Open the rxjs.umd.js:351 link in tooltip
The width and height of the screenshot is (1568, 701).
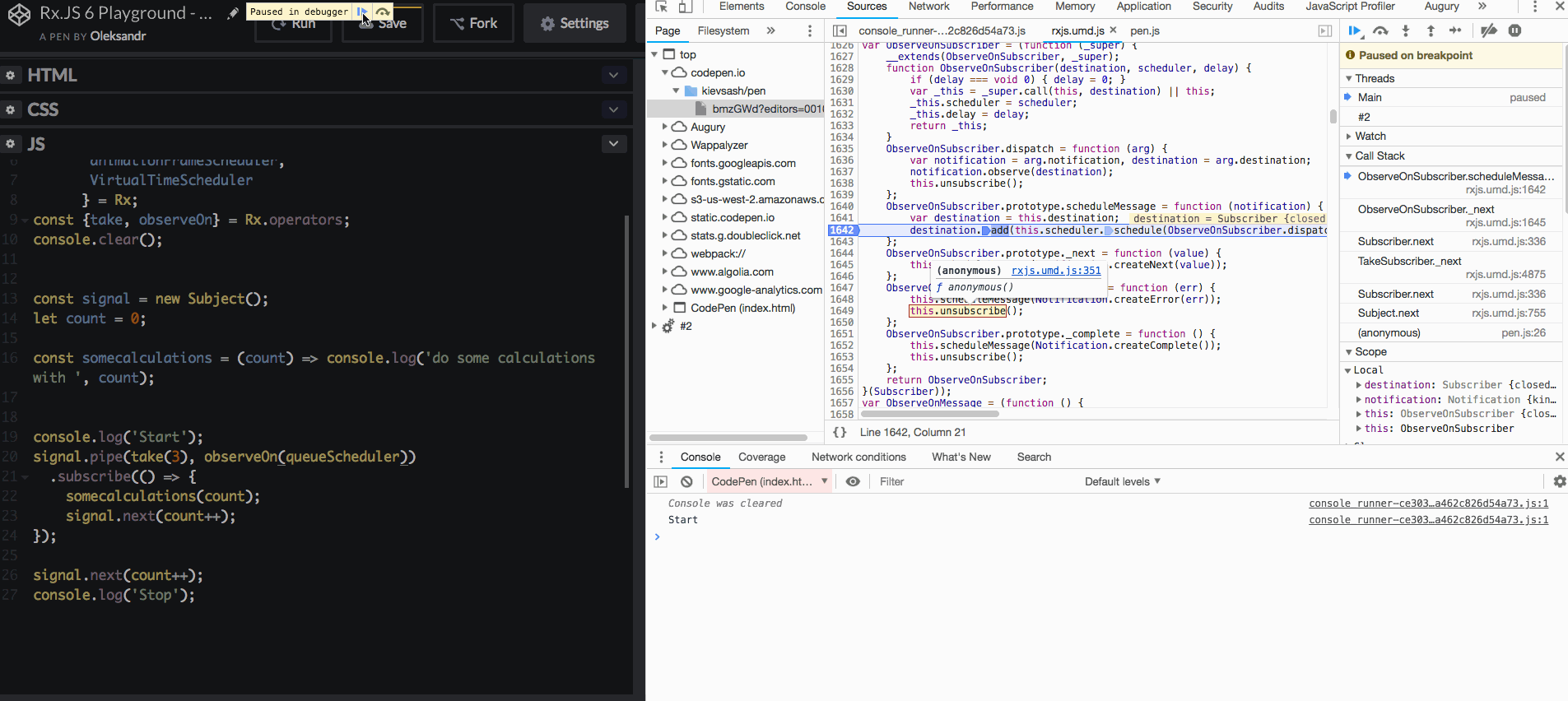coord(1056,271)
